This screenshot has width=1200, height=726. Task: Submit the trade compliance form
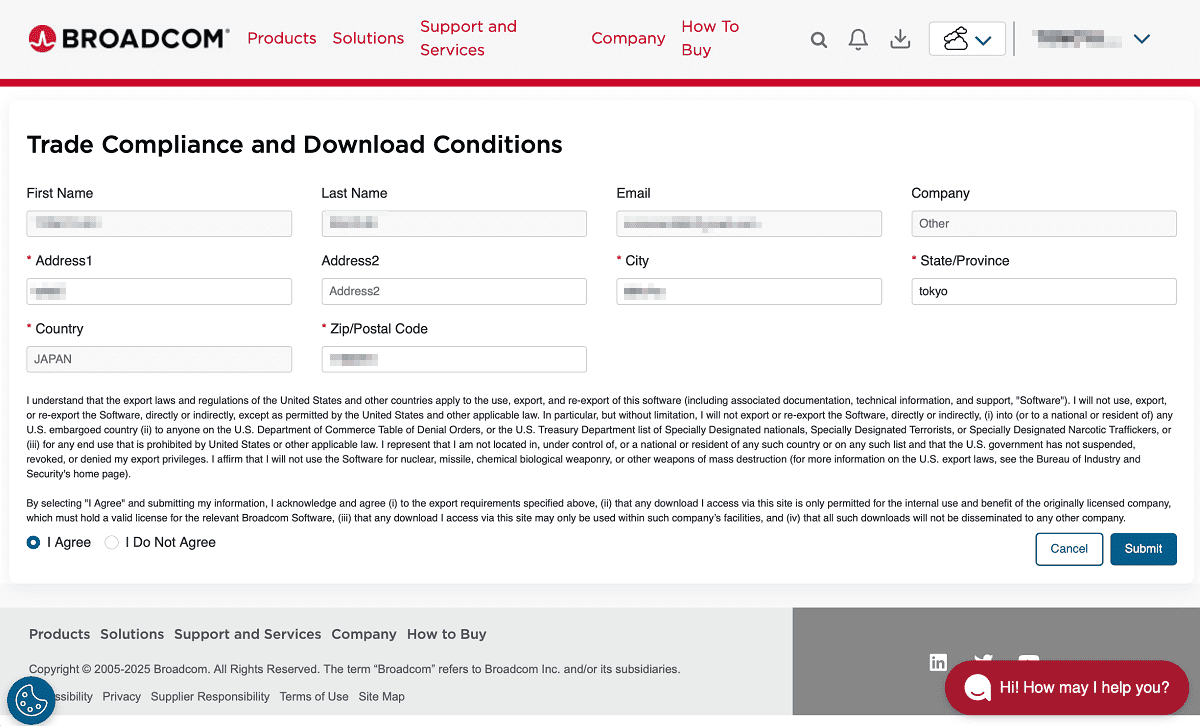pyautogui.click(x=1143, y=549)
